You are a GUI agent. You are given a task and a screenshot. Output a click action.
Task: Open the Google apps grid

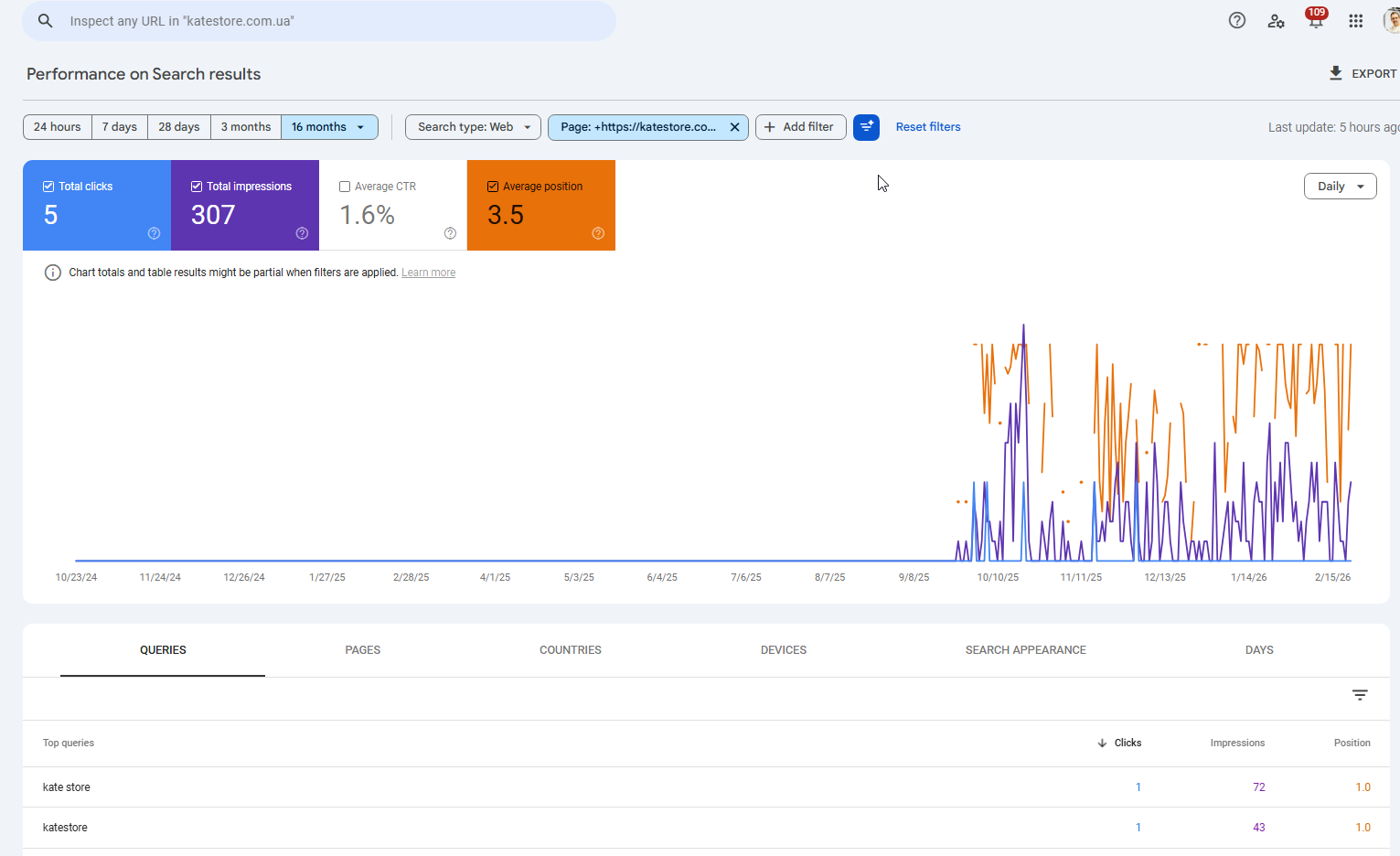(1355, 20)
